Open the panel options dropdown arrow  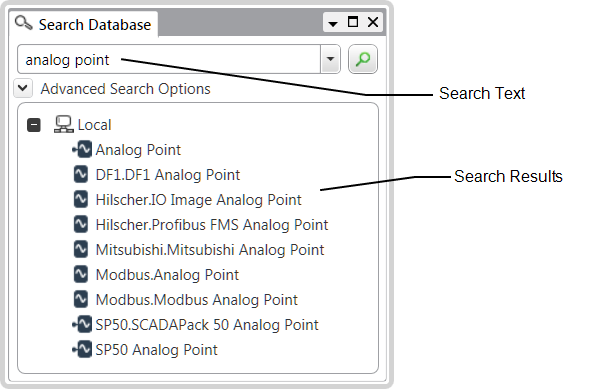coord(333,24)
